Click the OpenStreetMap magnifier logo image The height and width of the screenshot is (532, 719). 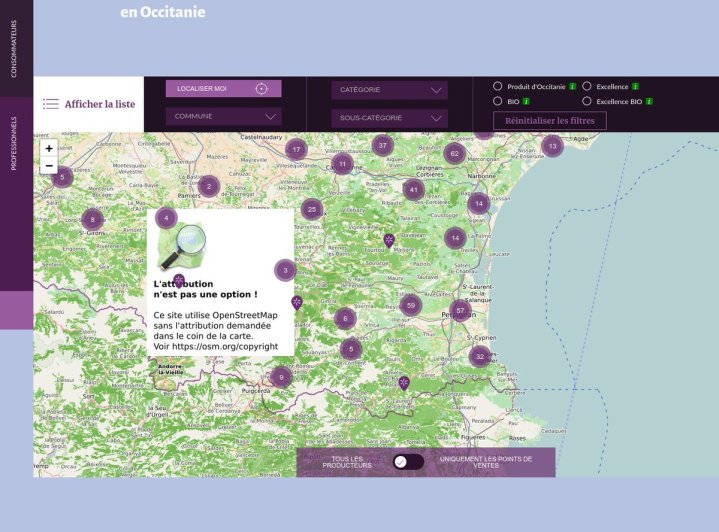tap(182, 246)
